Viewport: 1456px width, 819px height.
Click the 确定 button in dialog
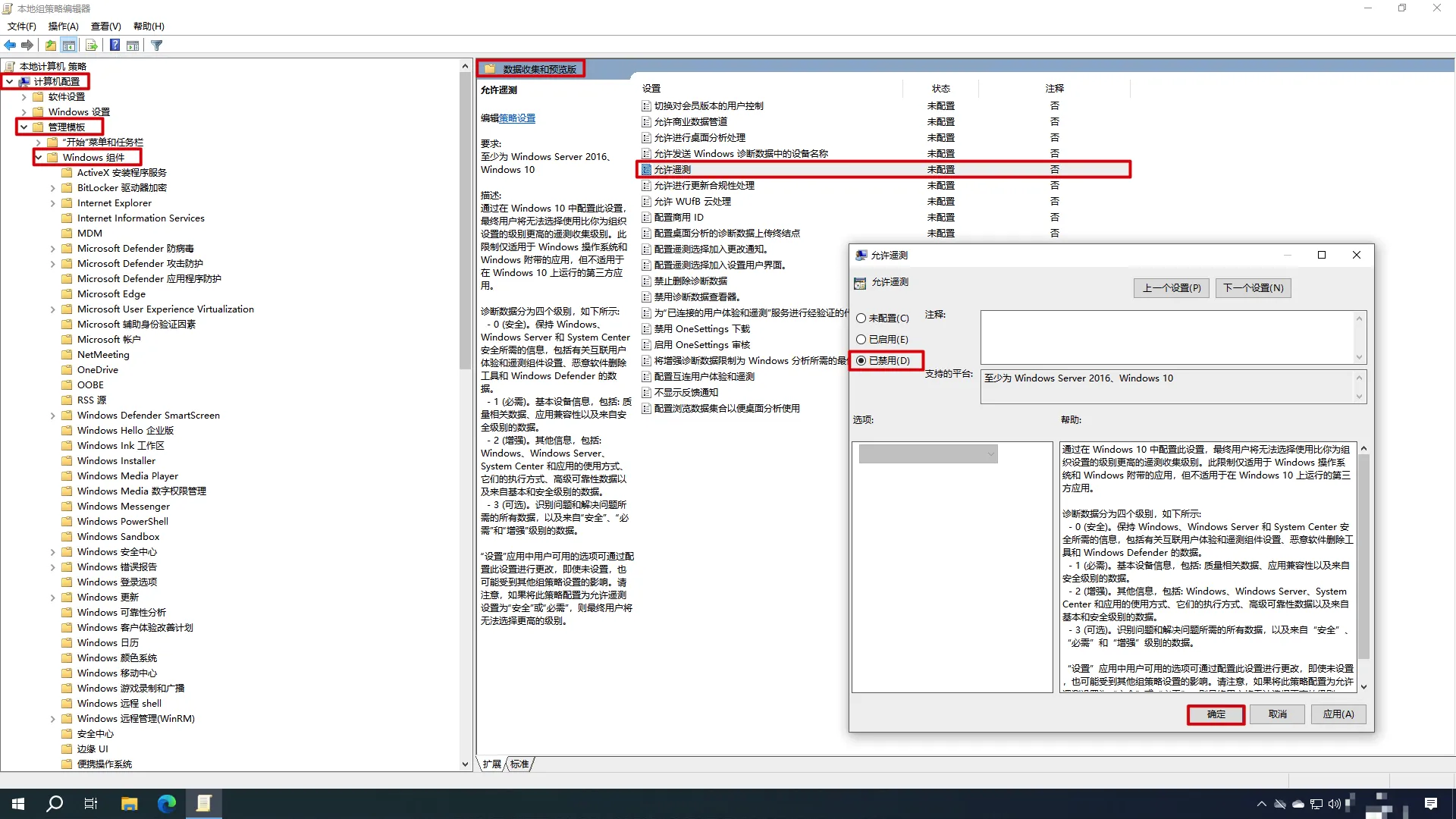pos(1216,714)
